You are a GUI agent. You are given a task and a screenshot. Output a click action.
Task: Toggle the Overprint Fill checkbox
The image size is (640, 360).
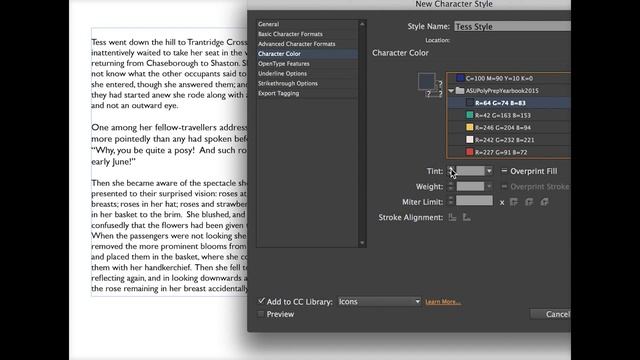[x=504, y=171]
